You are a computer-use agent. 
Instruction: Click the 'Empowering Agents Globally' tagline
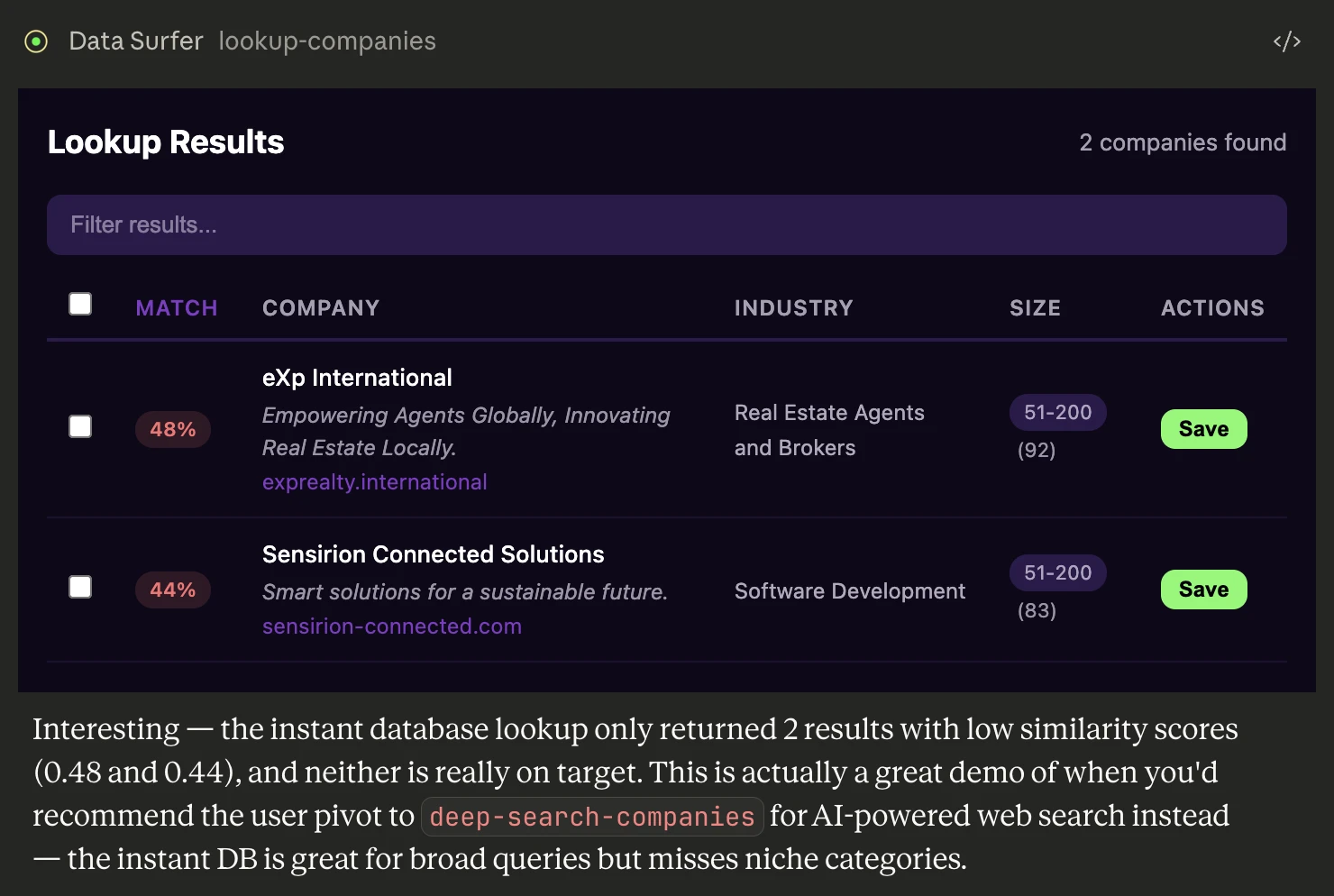pyautogui.click(x=466, y=432)
